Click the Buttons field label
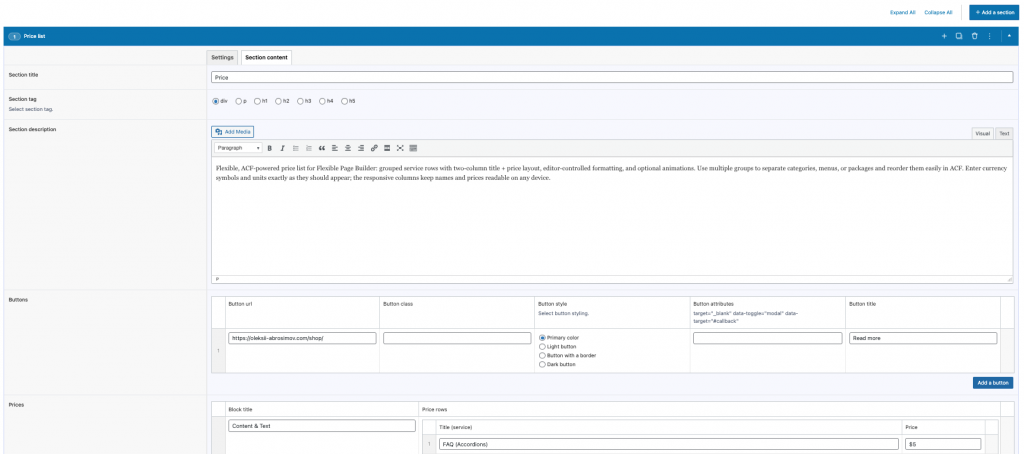 pyautogui.click(x=18, y=300)
